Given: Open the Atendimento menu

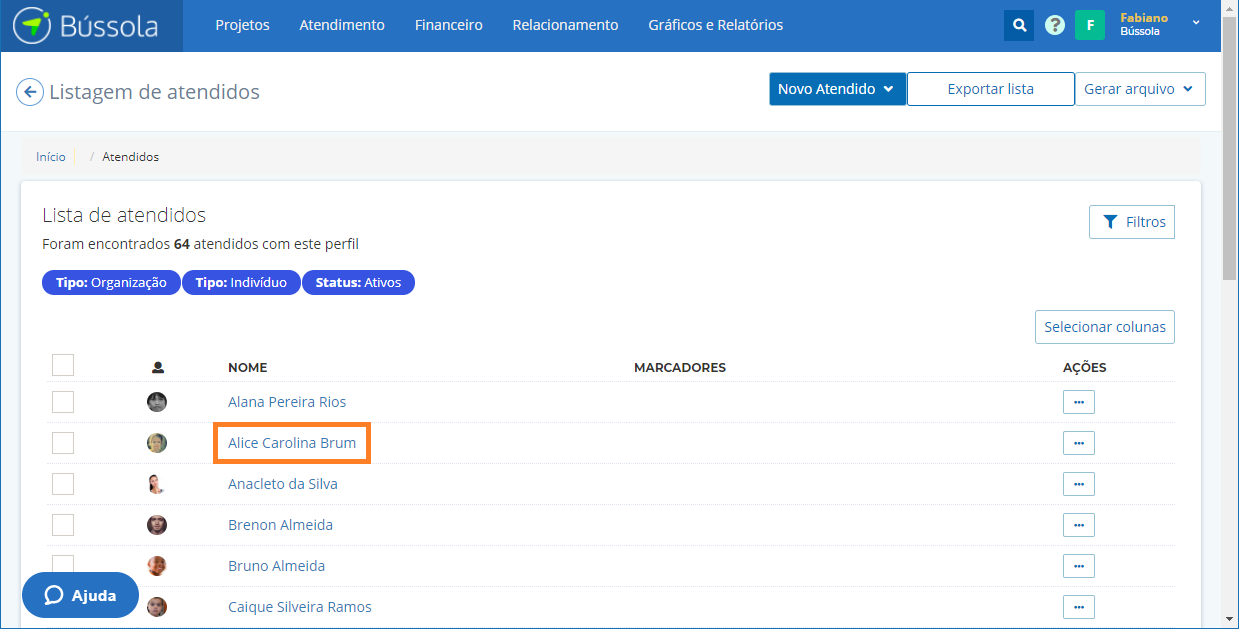Looking at the screenshot, I should pos(342,25).
